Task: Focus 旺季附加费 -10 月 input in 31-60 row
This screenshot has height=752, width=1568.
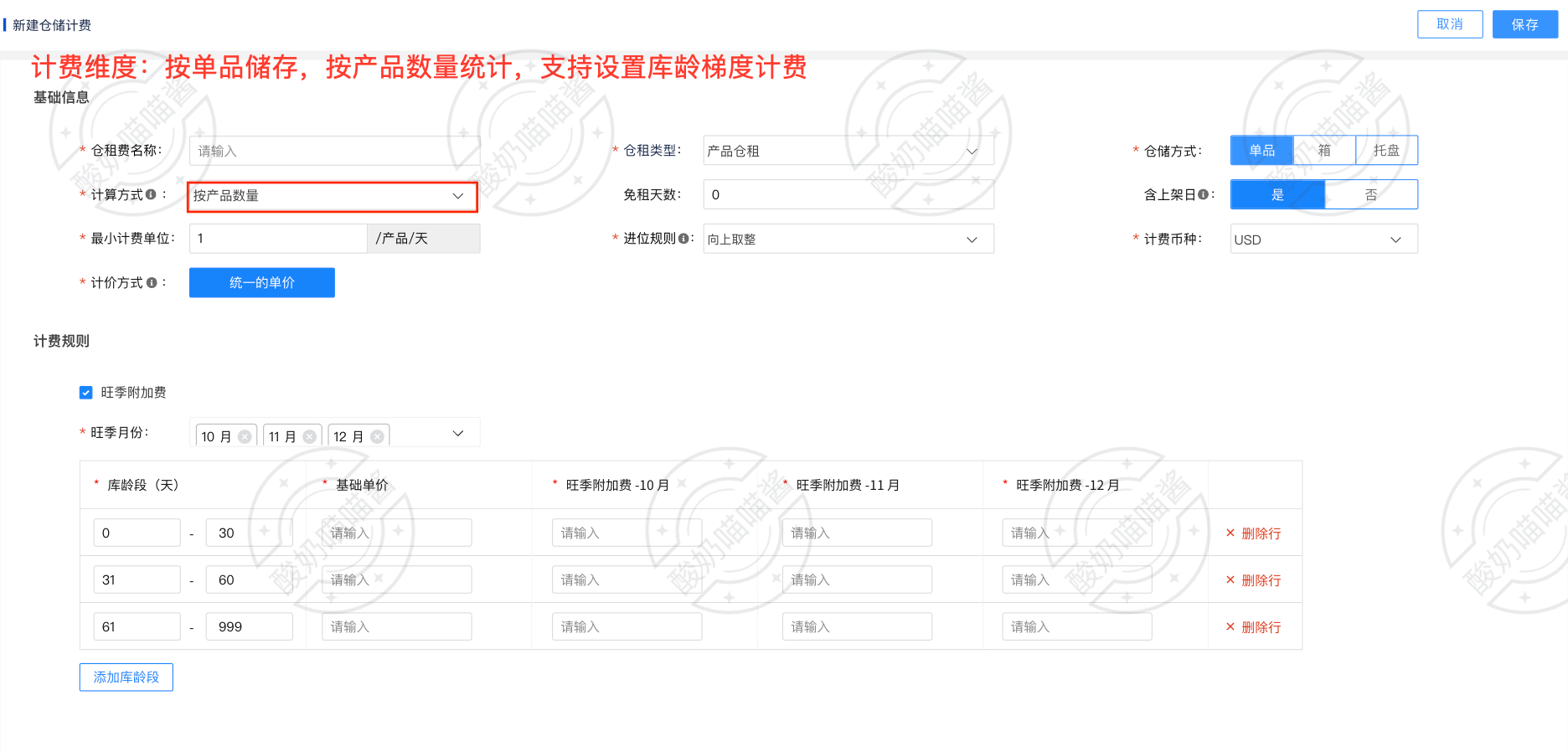Action: coord(627,579)
